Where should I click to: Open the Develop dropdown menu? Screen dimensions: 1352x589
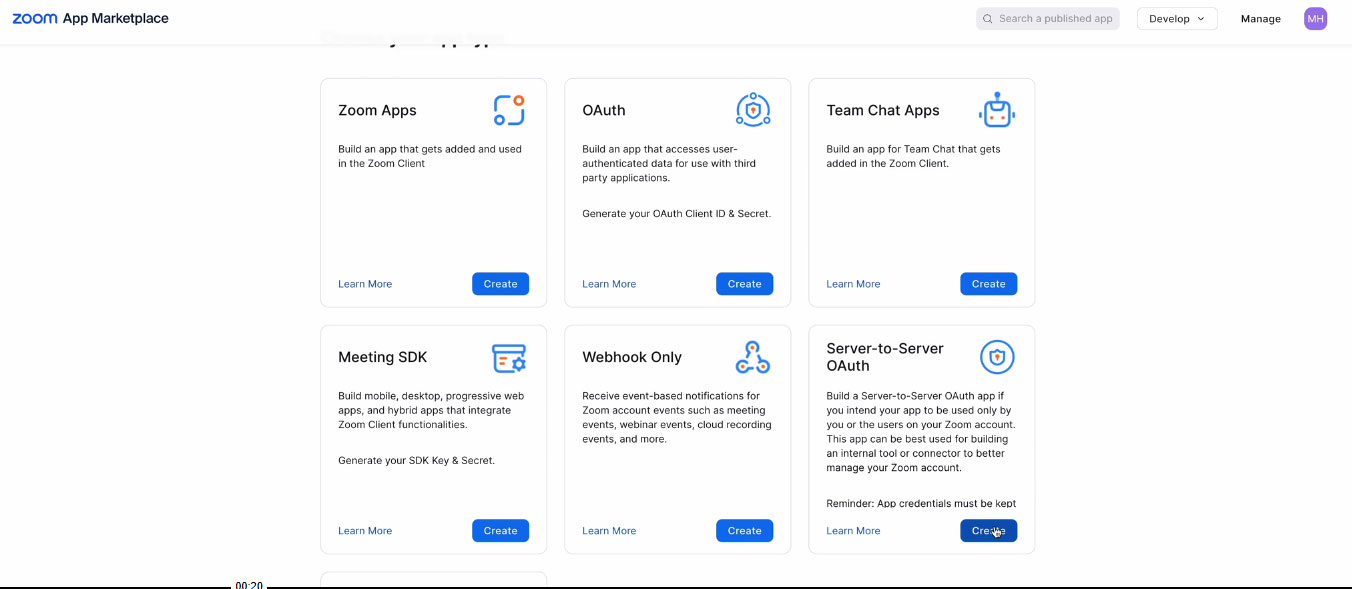click(x=1177, y=19)
